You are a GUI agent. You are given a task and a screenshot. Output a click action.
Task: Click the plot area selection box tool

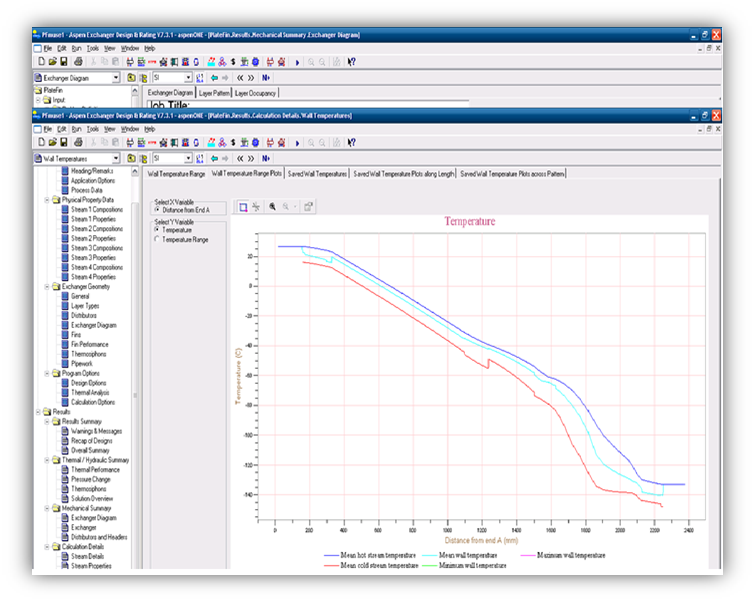(x=243, y=206)
